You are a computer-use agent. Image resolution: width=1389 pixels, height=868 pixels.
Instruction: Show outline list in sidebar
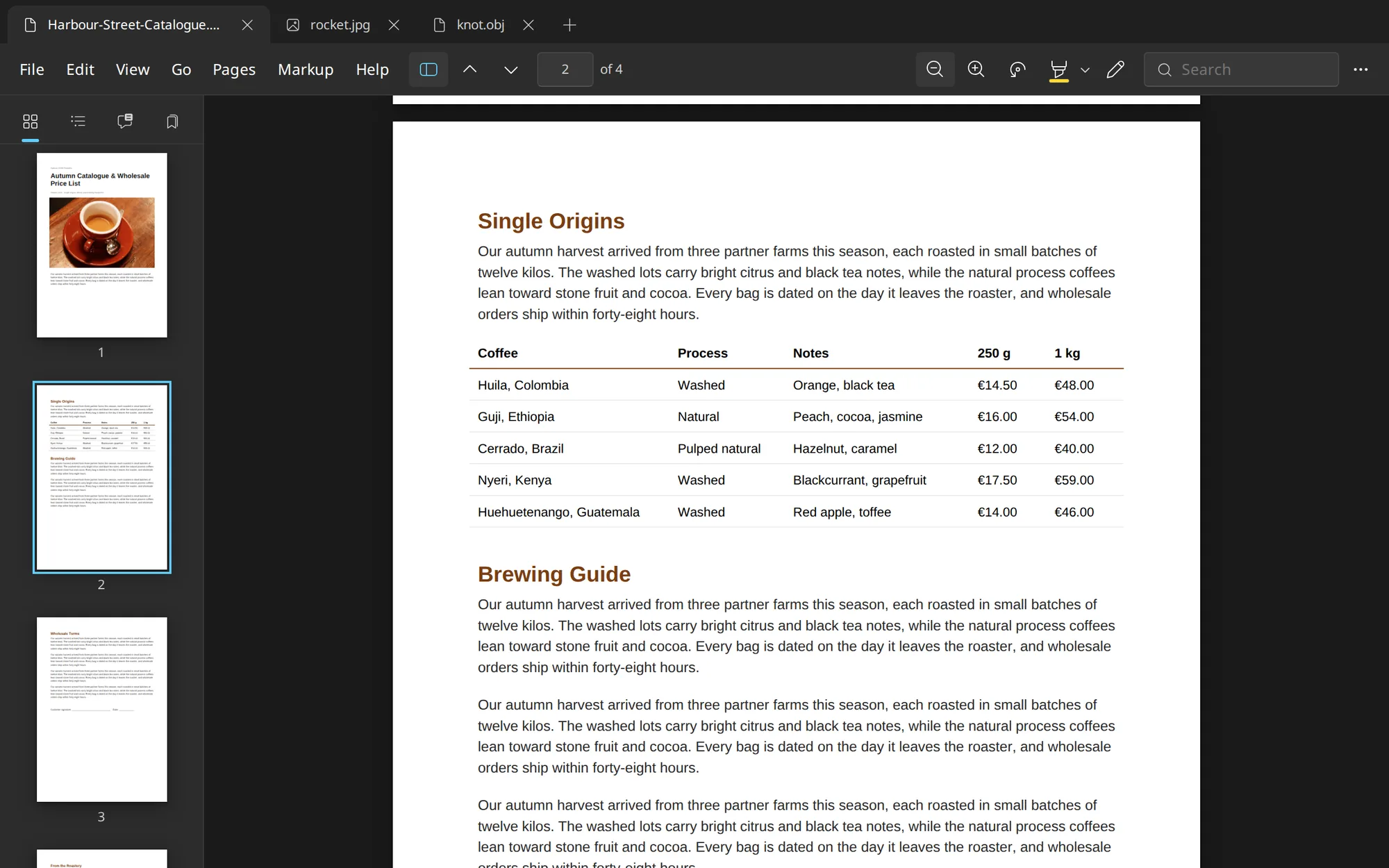coord(78,122)
